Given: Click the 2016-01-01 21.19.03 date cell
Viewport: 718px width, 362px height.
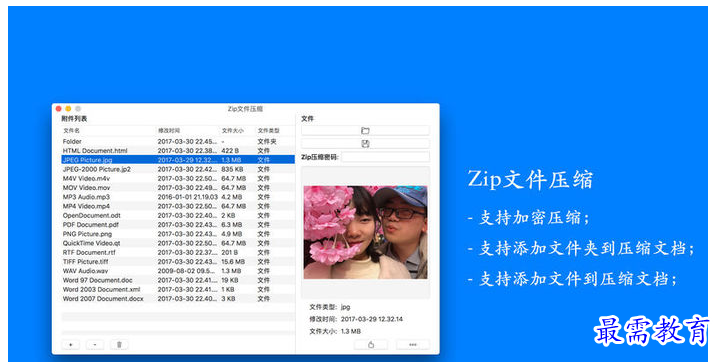Looking at the screenshot, I should (x=188, y=197).
